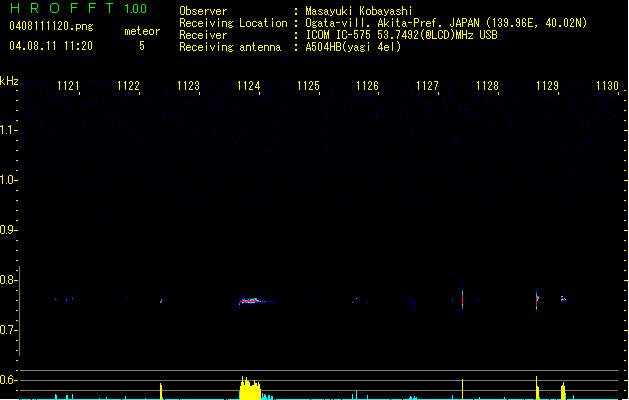This screenshot has width=629, height=400.
Task: Click the kHz axis unit label
Action: tap(9, 81)
